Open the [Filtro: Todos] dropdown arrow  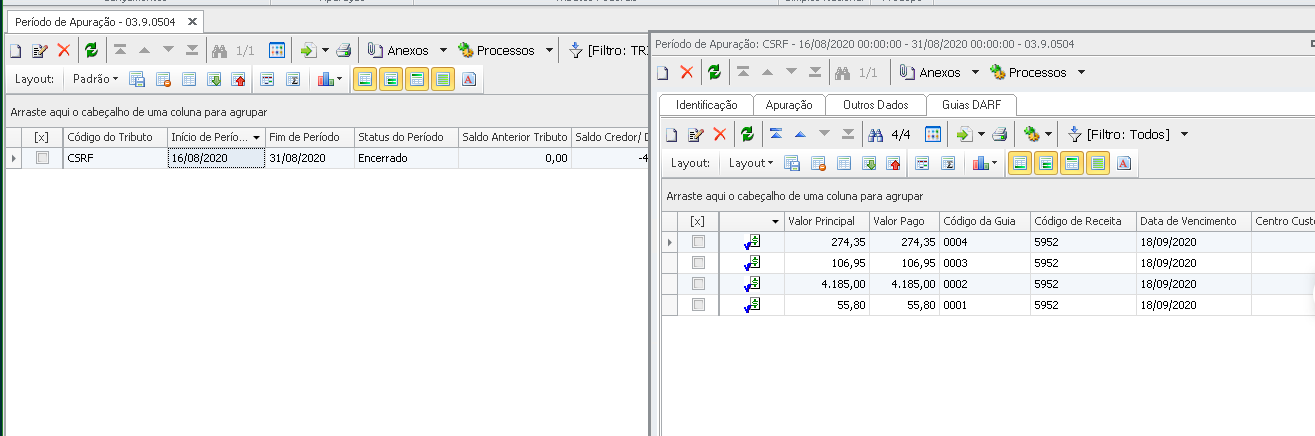(x=1184, y=134)
